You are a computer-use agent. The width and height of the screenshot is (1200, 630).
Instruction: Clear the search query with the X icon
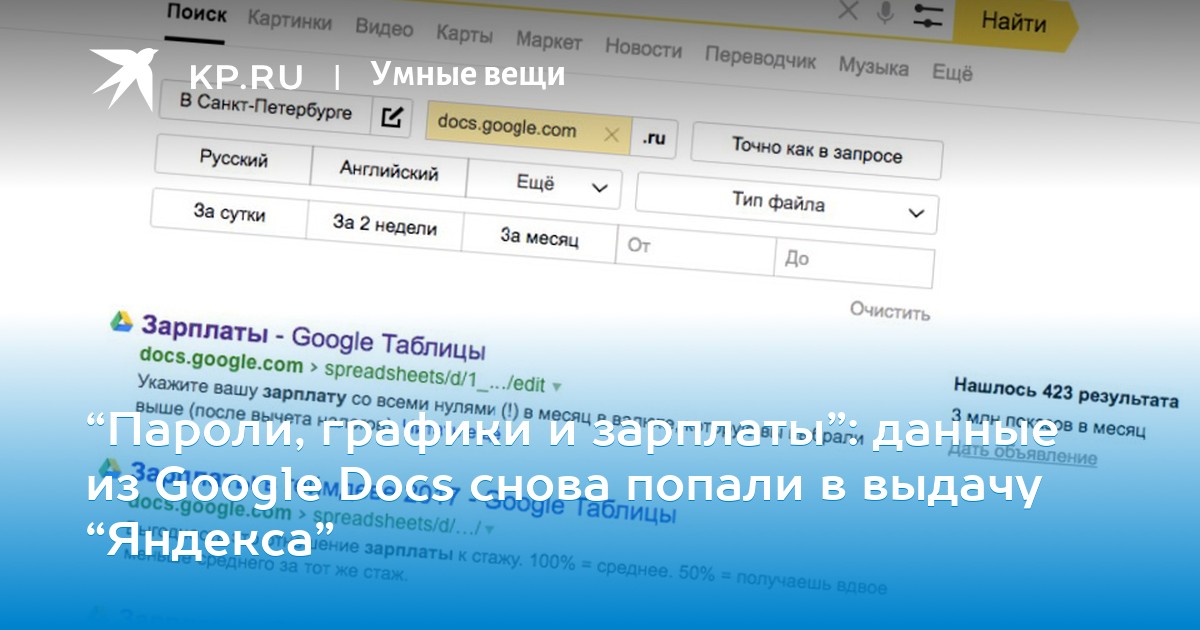(x=848, y=11)
